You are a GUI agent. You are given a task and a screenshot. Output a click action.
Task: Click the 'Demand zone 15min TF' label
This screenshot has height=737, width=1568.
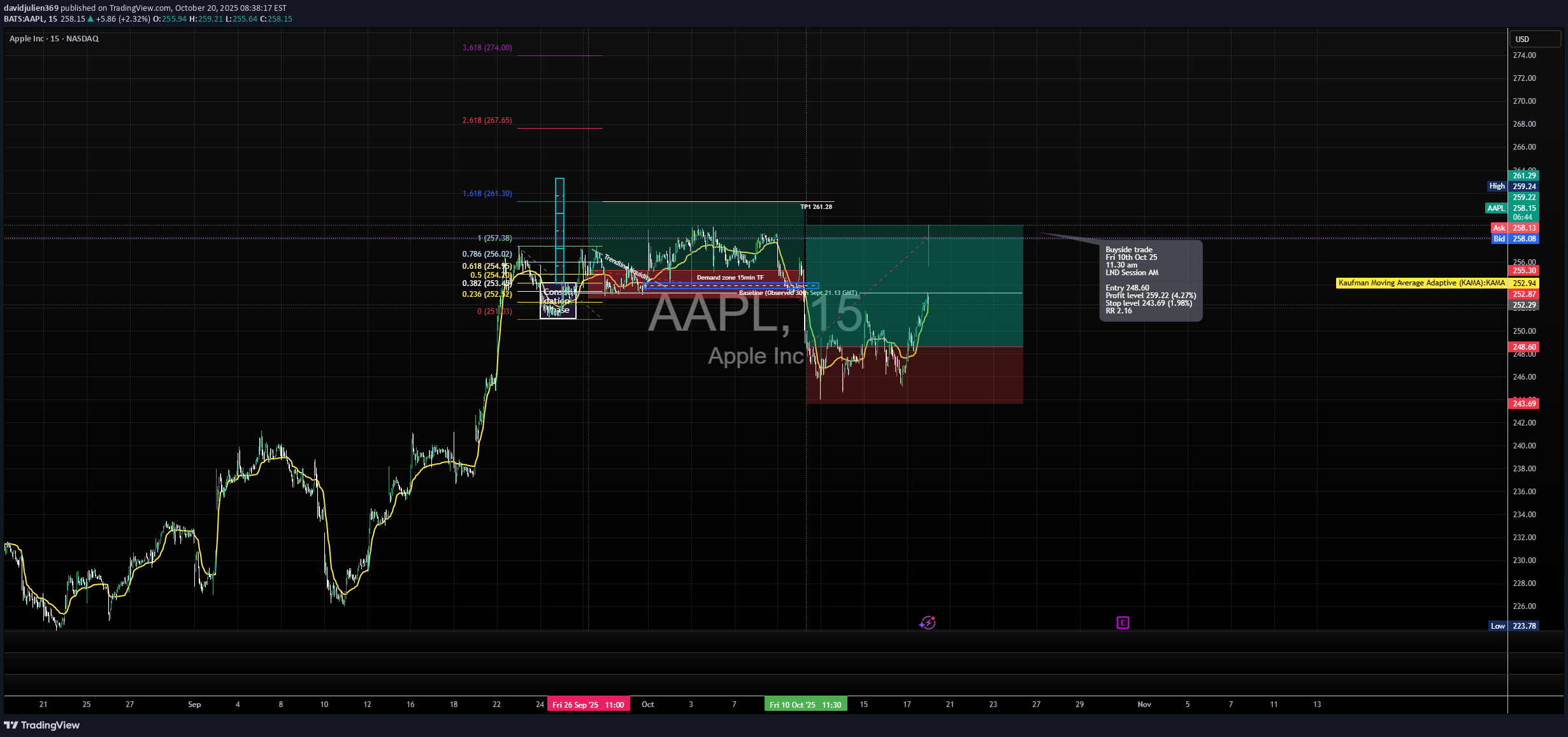click(730, 278)
